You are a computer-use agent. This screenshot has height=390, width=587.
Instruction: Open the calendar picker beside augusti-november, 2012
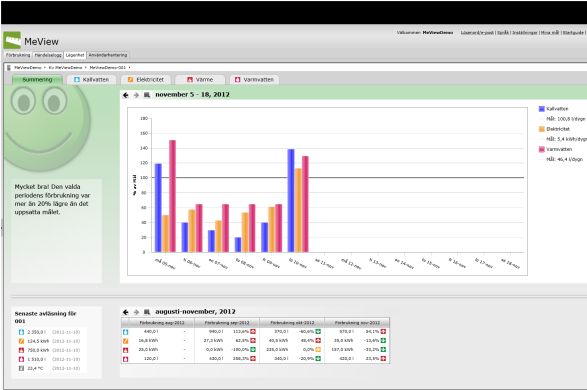(x=147, y=312)
